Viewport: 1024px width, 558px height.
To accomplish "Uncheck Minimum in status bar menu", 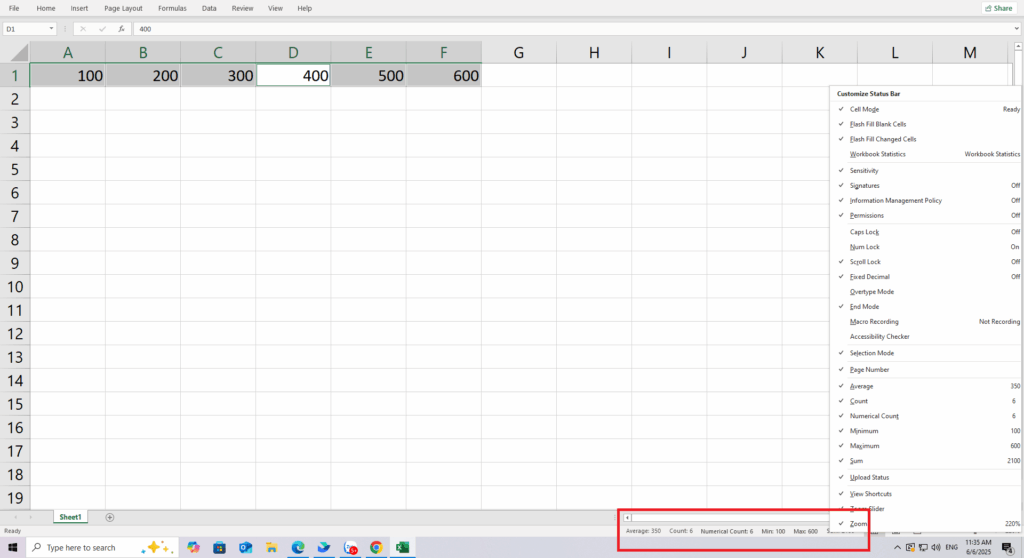I will [928, 431].
